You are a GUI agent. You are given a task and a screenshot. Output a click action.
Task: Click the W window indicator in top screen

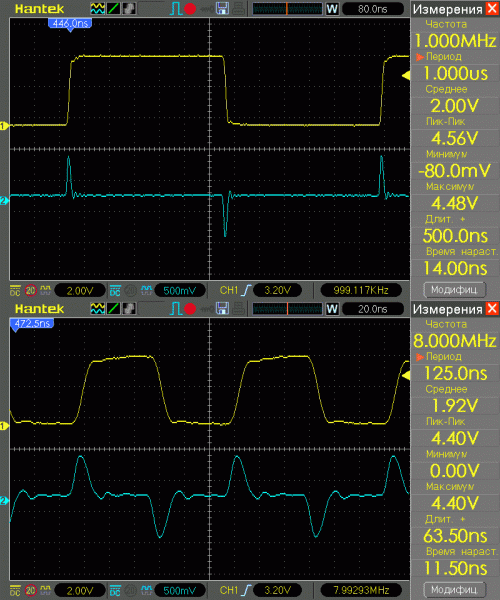point(332,8)
